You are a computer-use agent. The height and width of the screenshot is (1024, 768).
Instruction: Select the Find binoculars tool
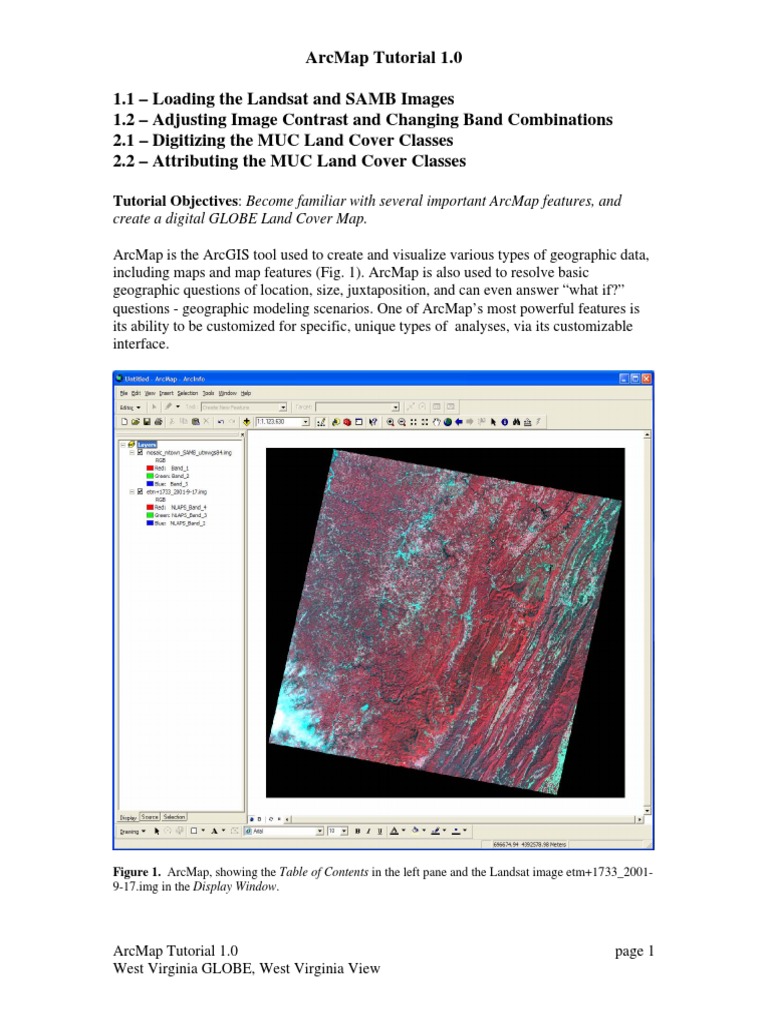coord(516,422)
